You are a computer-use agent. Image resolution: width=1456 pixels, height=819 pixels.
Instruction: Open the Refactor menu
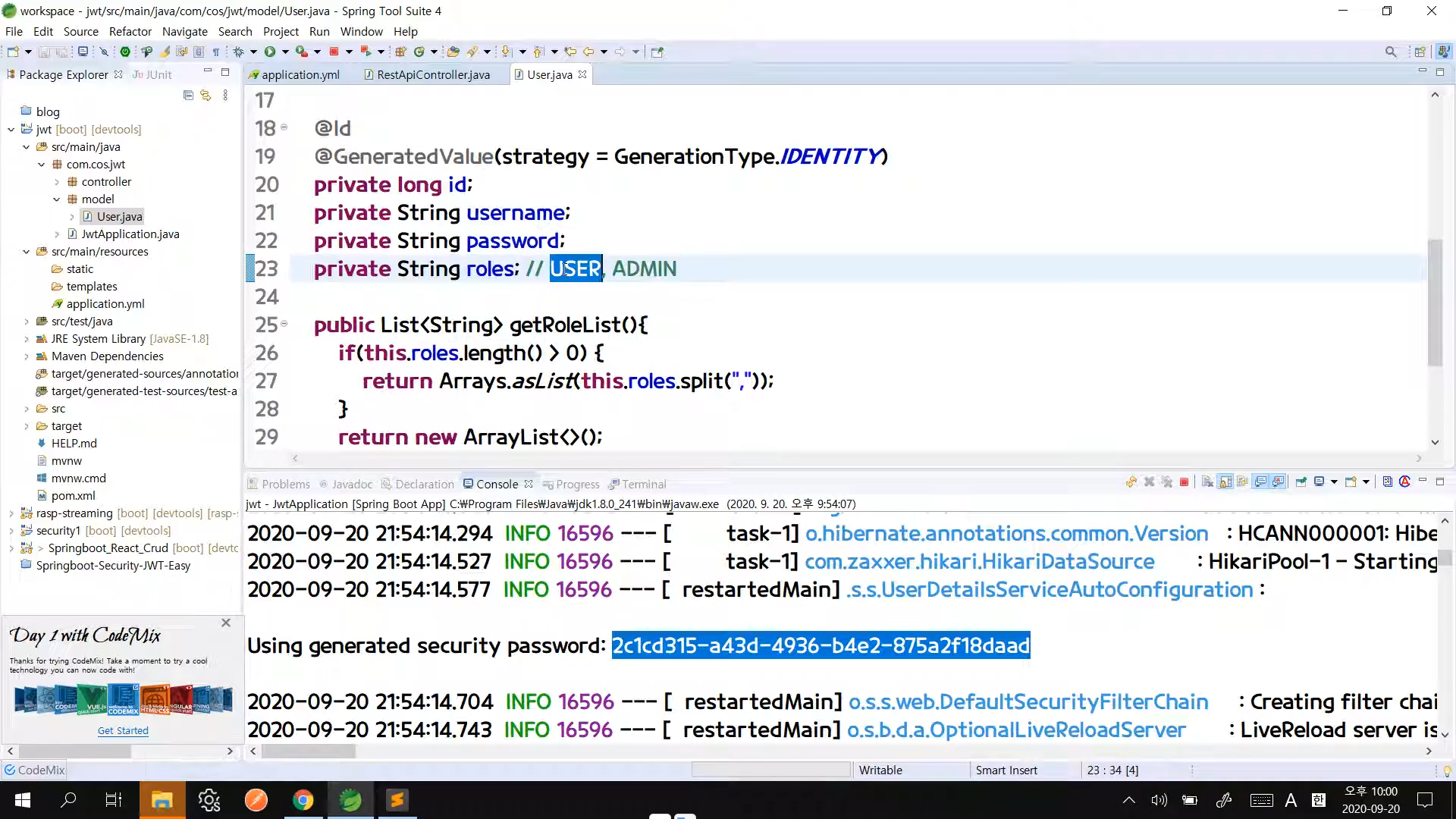[130, 31]
